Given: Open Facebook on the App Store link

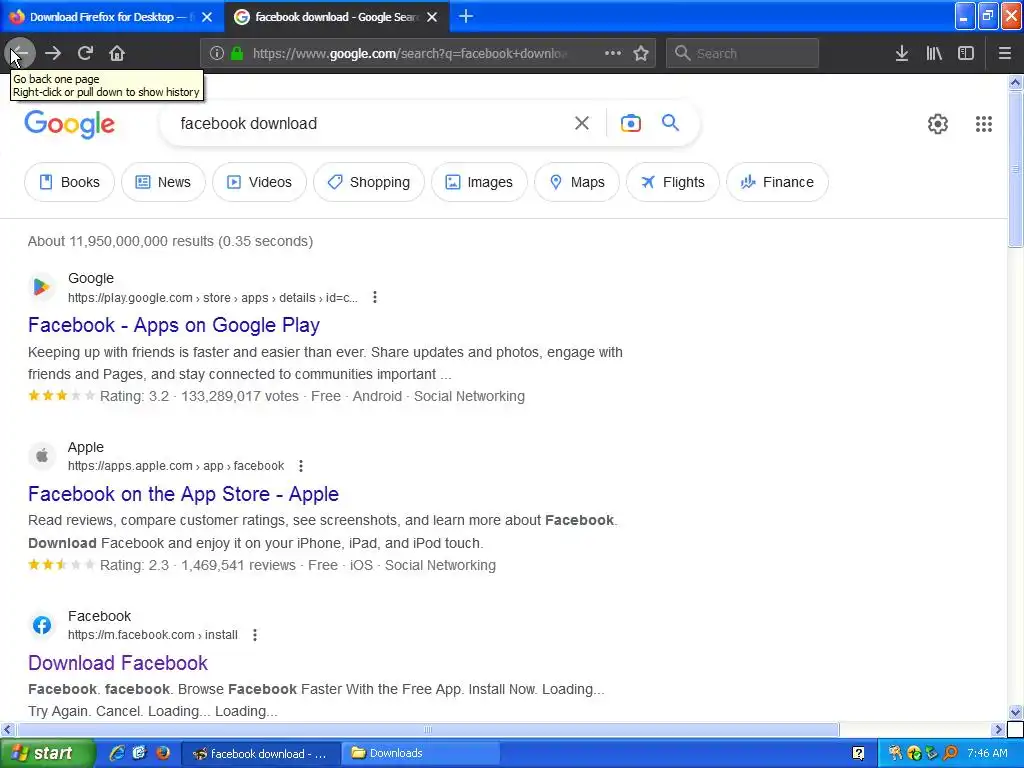Looking at the screenshot, I should (x=184, y=494).
